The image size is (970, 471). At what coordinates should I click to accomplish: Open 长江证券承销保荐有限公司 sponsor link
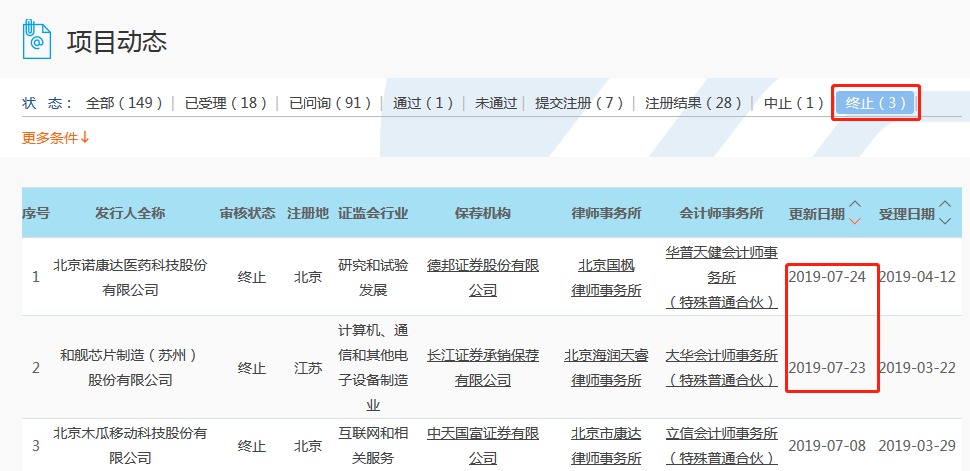483,368
